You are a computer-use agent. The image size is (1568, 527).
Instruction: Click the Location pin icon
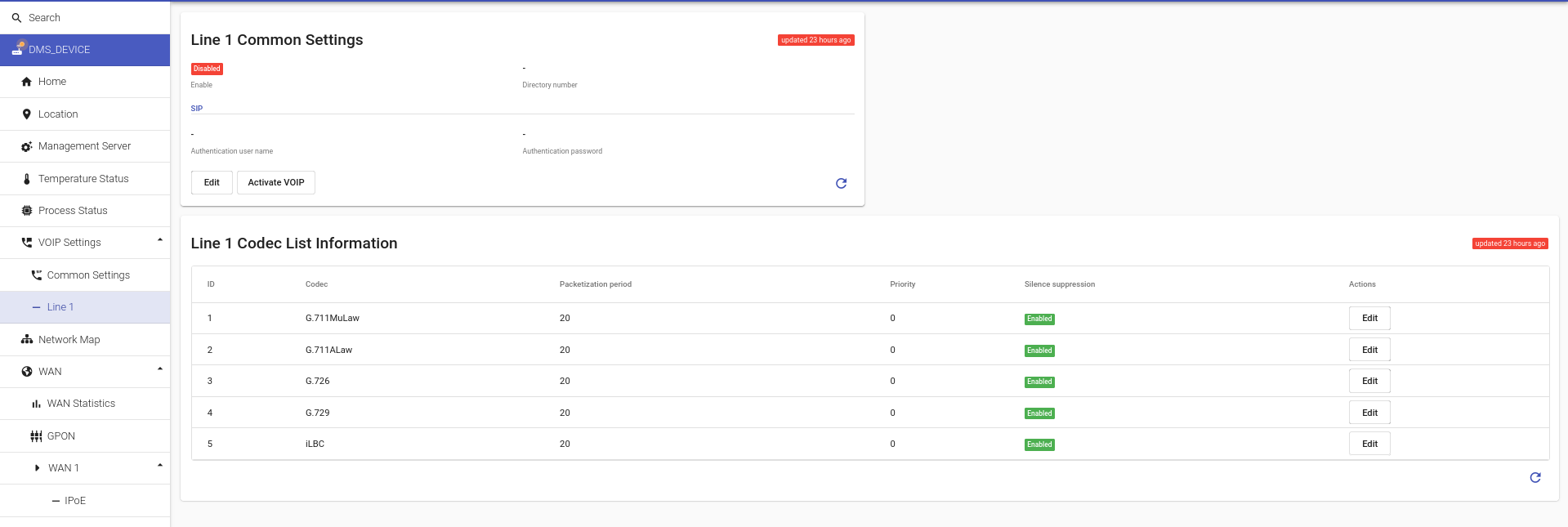pyautogui.click(x=27, y=114)
